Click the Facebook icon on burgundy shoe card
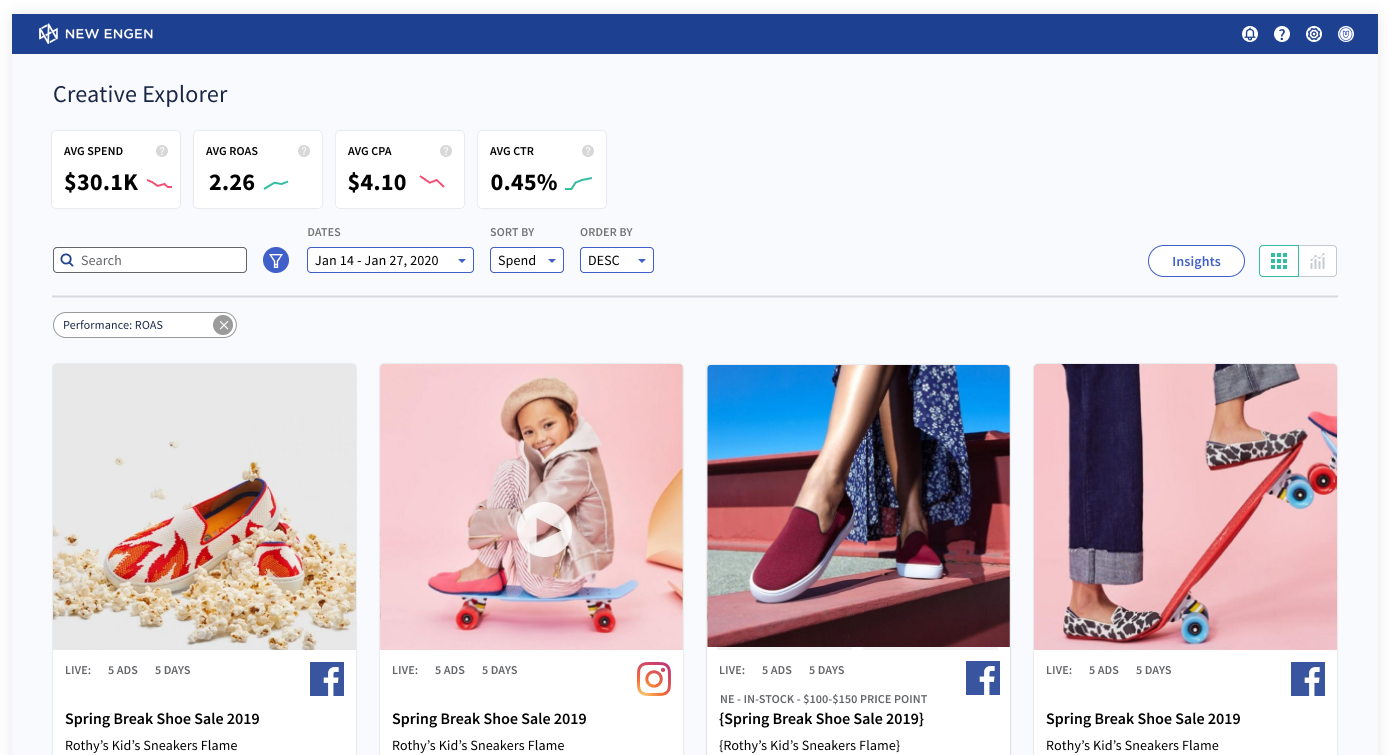This screenshot has width=1400, height=755. pyautogui.click(x=983, y=678)
